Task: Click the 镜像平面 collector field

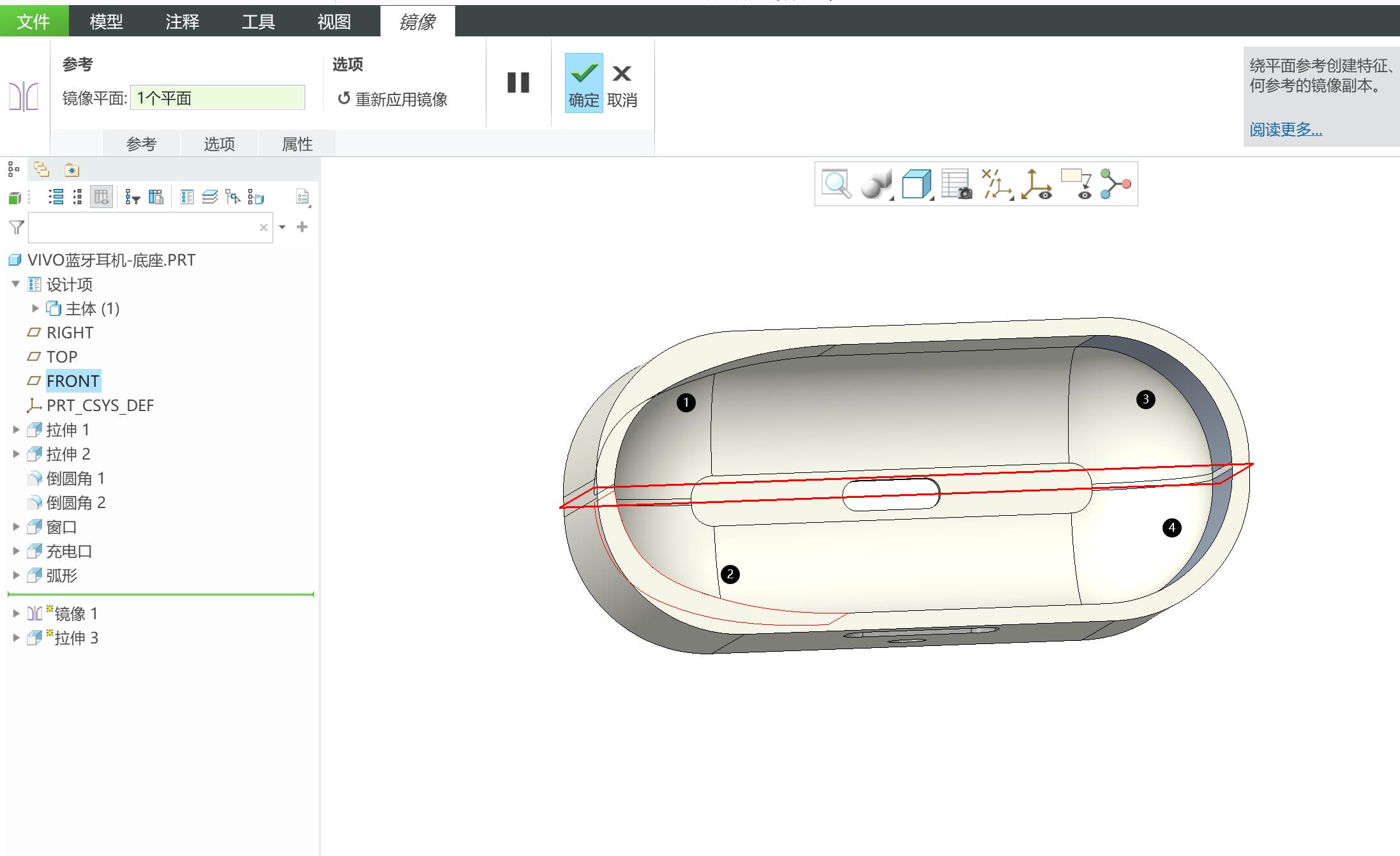Action: (218, 98)
